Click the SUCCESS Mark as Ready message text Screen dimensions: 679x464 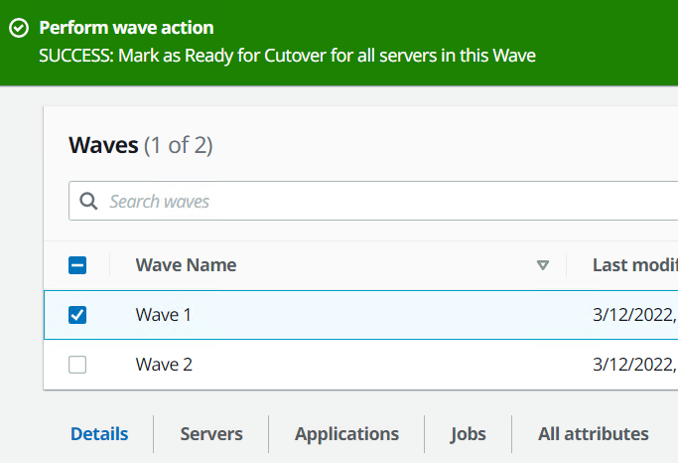point(287,56)
